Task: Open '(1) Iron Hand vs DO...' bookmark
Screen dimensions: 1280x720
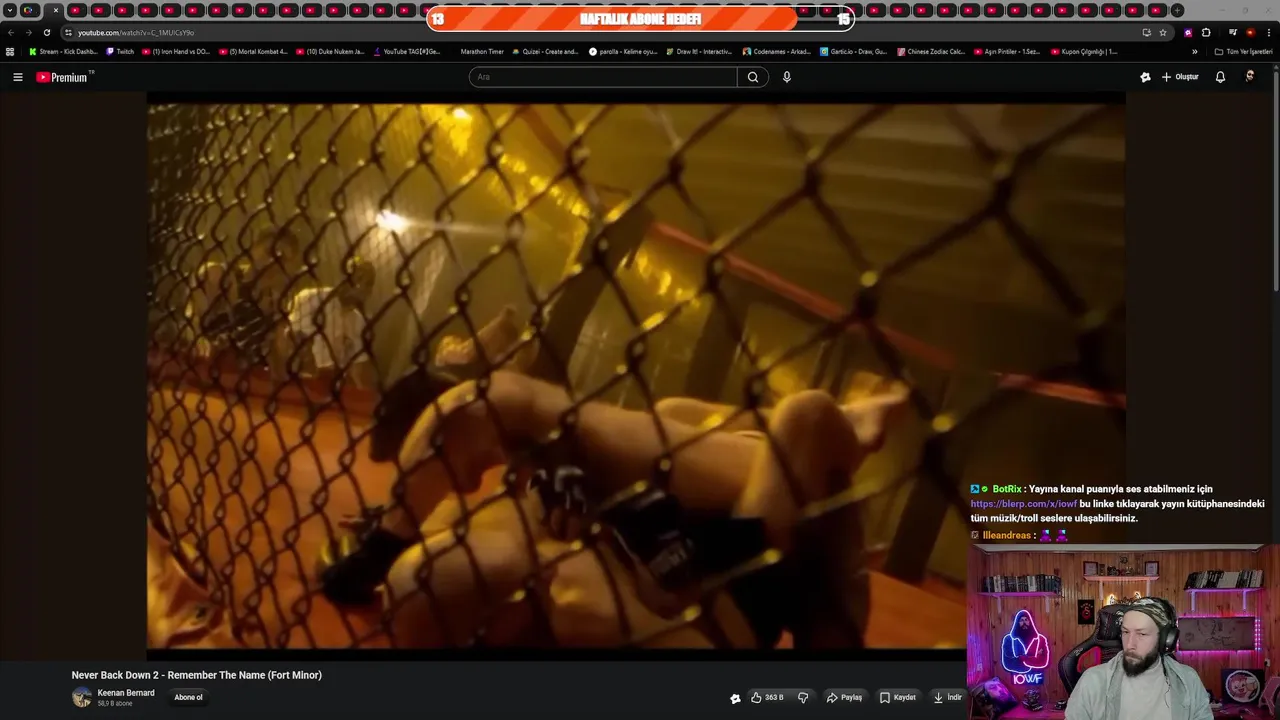Action: click(x=176, y=51)
